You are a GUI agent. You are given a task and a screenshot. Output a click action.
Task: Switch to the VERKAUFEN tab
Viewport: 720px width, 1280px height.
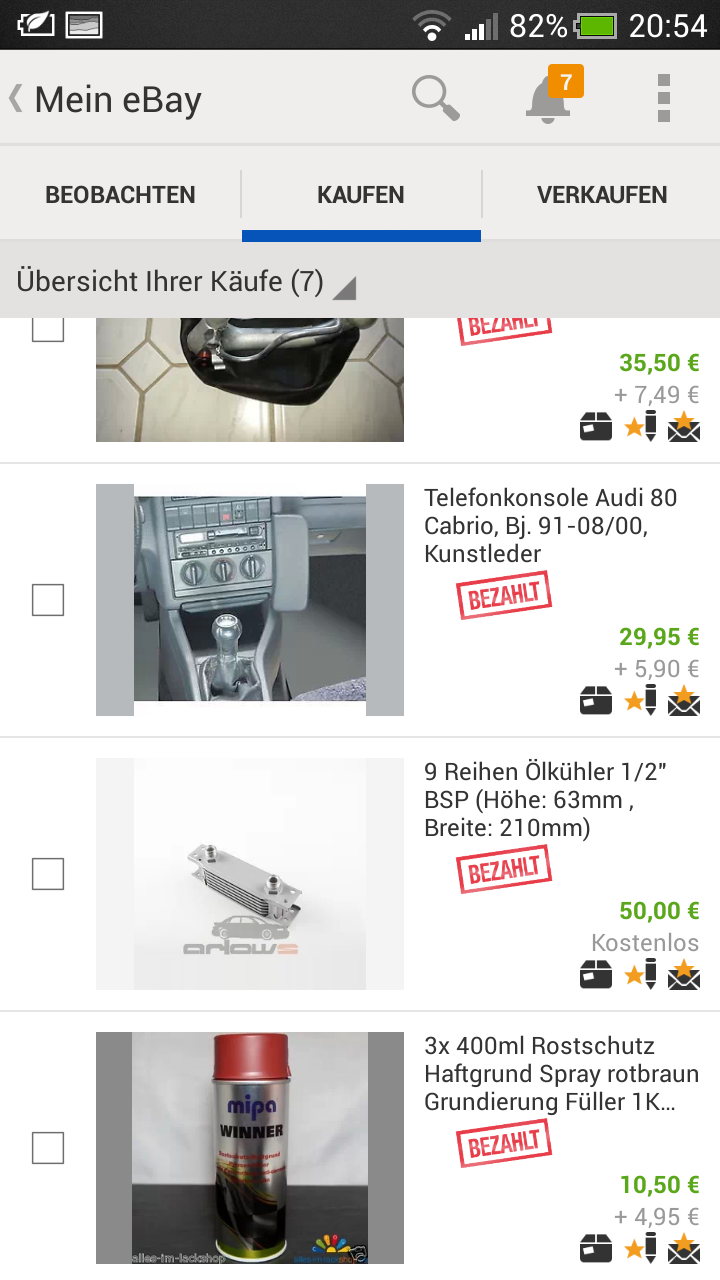(x=602, y=195)
